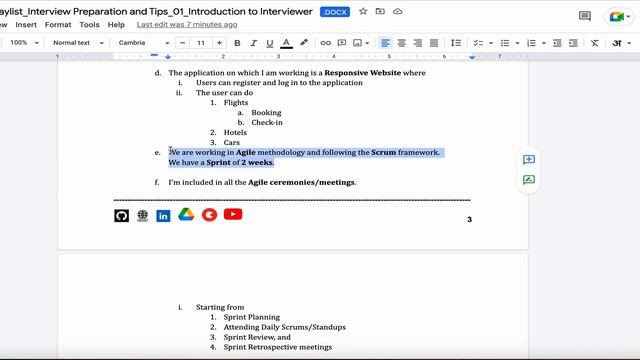Click the font size field showing 11

[201, 43]
